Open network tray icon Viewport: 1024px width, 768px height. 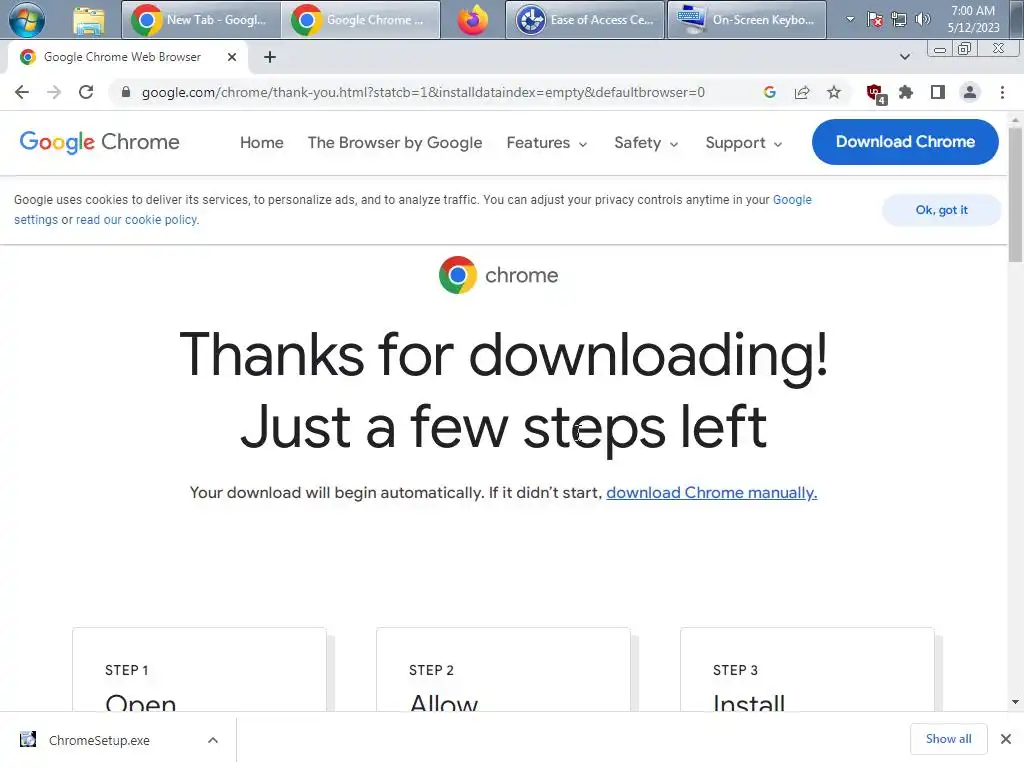pos(899,20)
